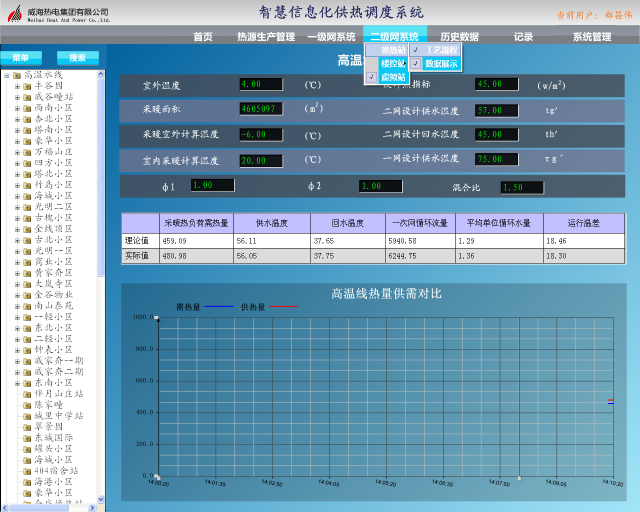Open the 历史数据 menu
The width and height of the screenshot is (640, 512).
click(459, 37)
